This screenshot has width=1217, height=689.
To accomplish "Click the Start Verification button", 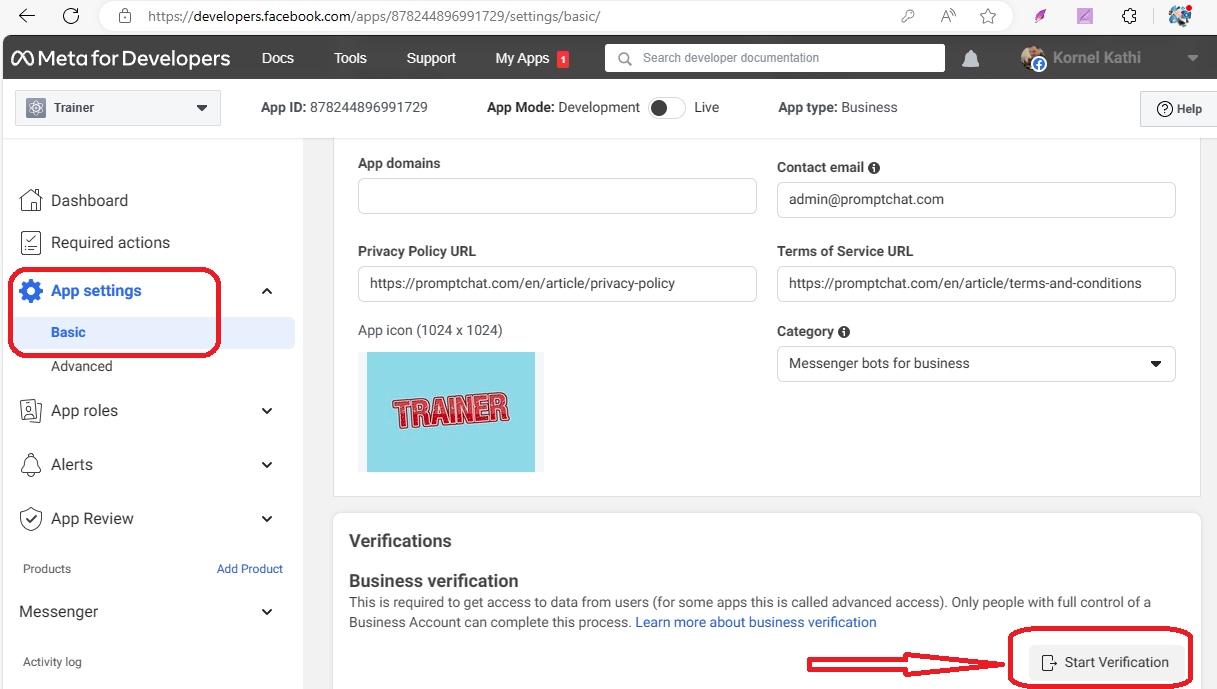I will 1106,662.
